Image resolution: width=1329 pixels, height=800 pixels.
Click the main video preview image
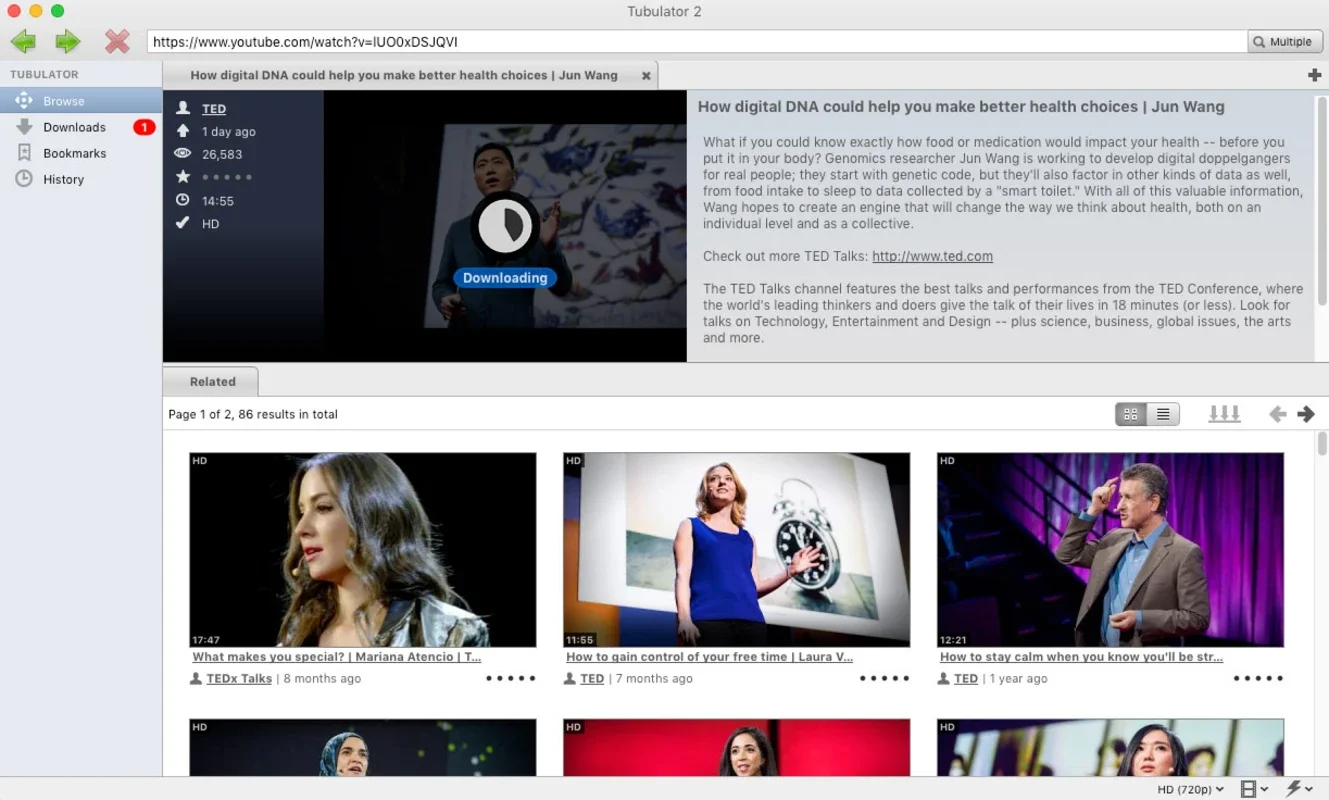505,226
